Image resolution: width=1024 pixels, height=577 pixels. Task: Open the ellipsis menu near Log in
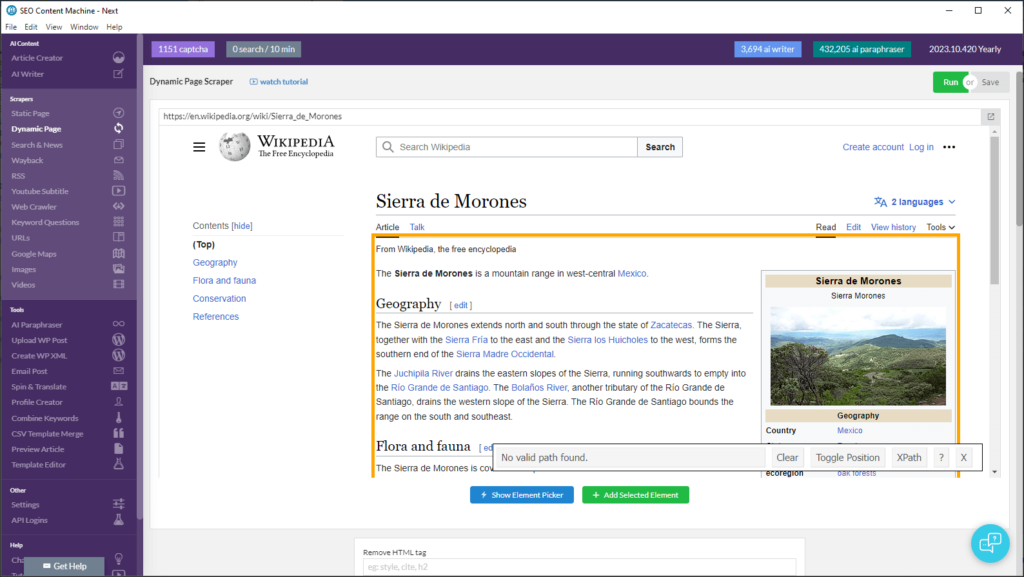[x=948, y=146]
